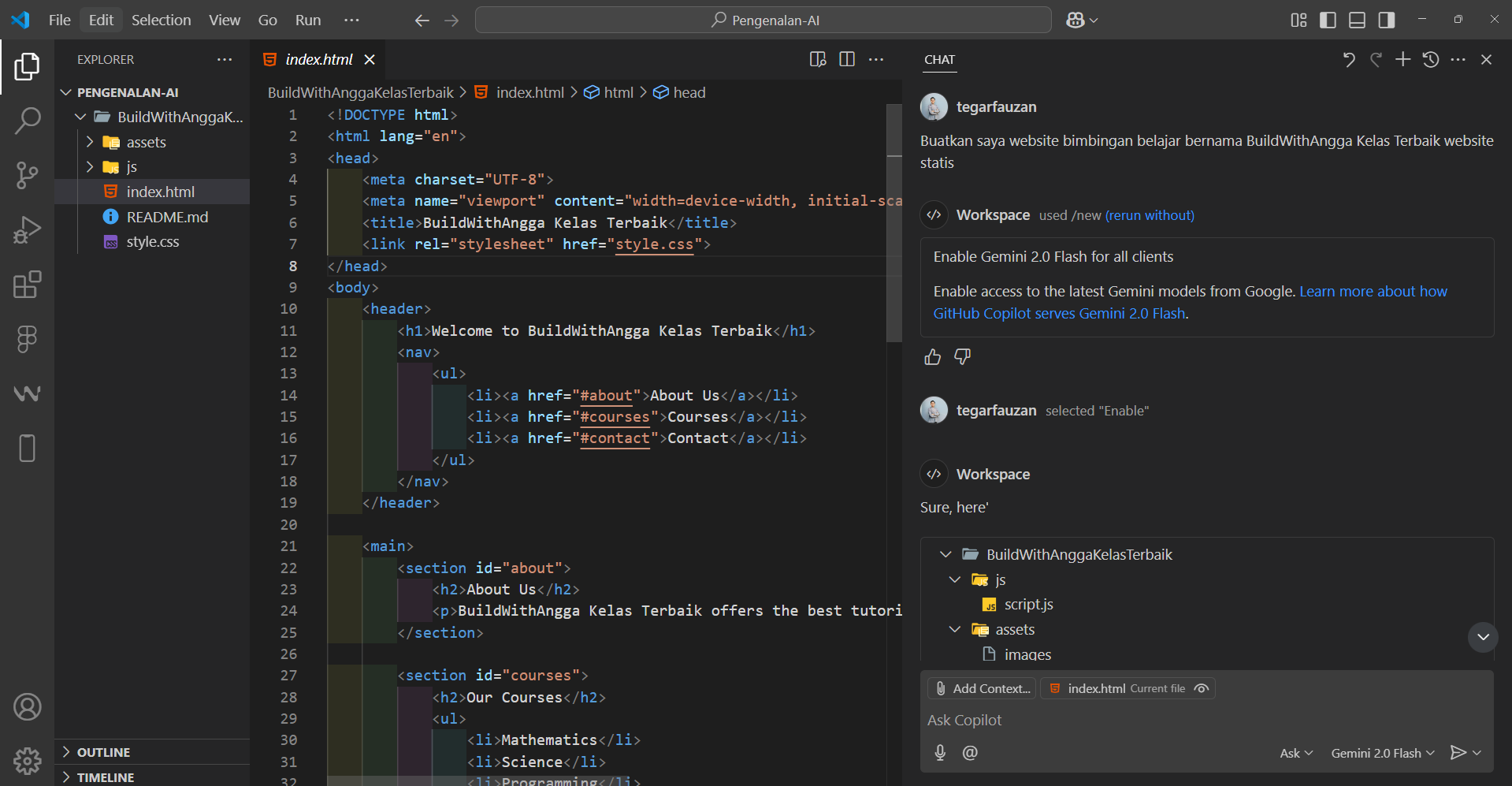Open the Accounts menu icon

[x=27, y=707]
